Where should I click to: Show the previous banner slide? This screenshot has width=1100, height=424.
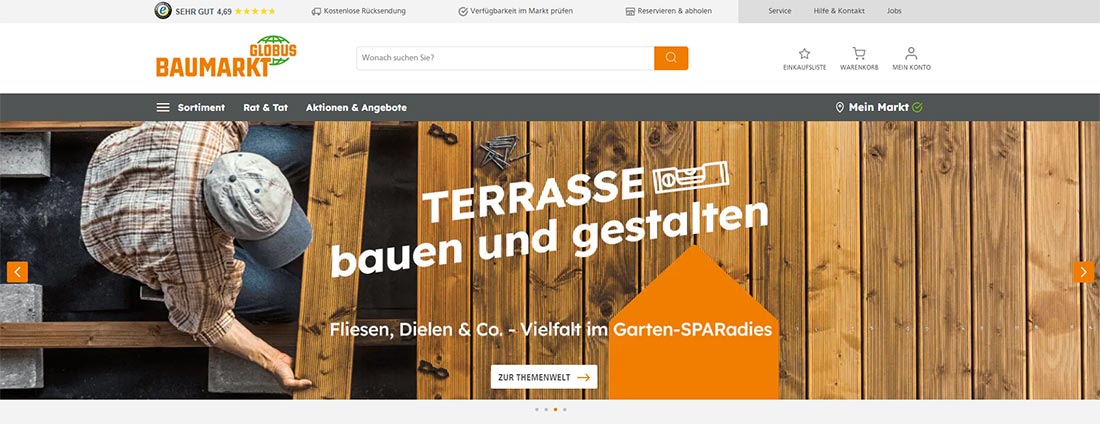click(17, 272)
